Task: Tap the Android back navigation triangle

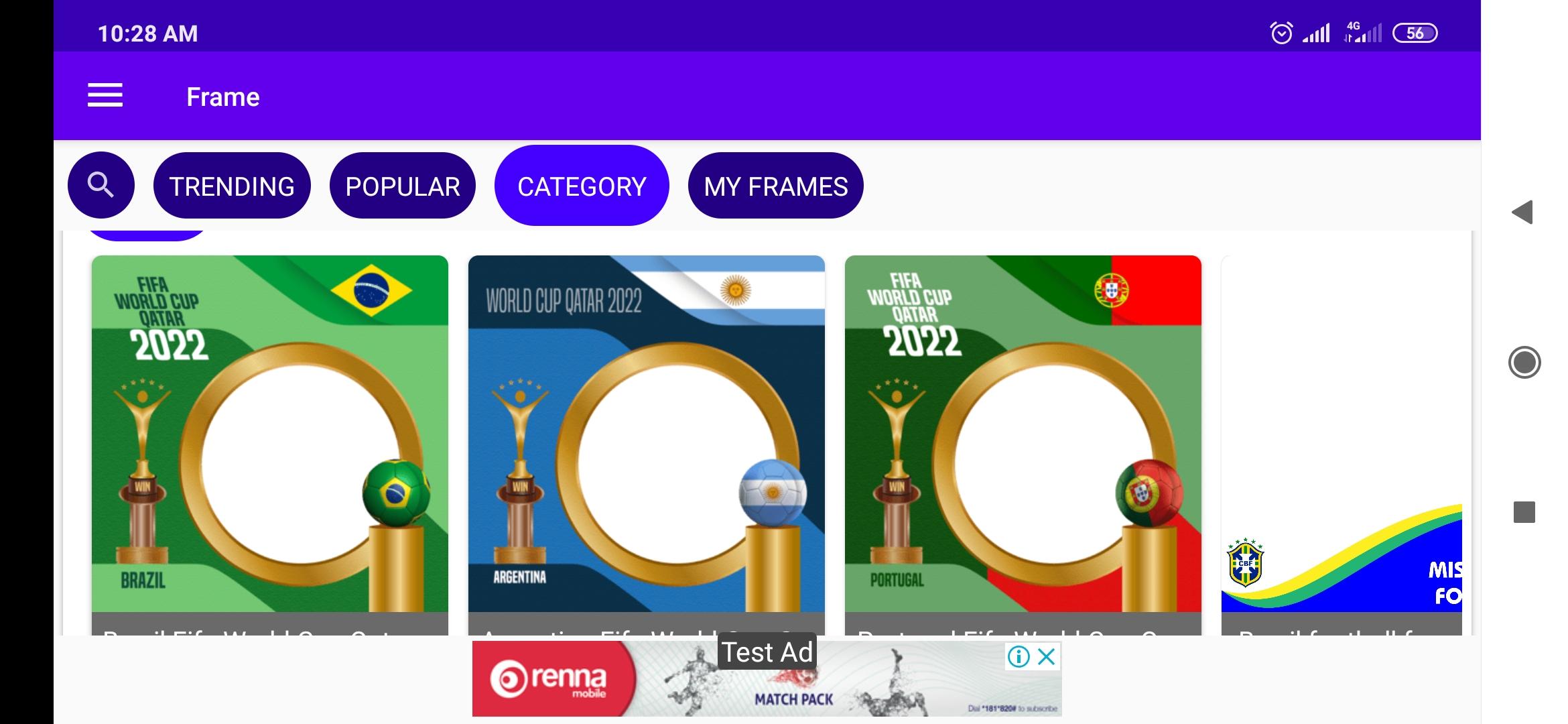Action: click(1522, 213)
